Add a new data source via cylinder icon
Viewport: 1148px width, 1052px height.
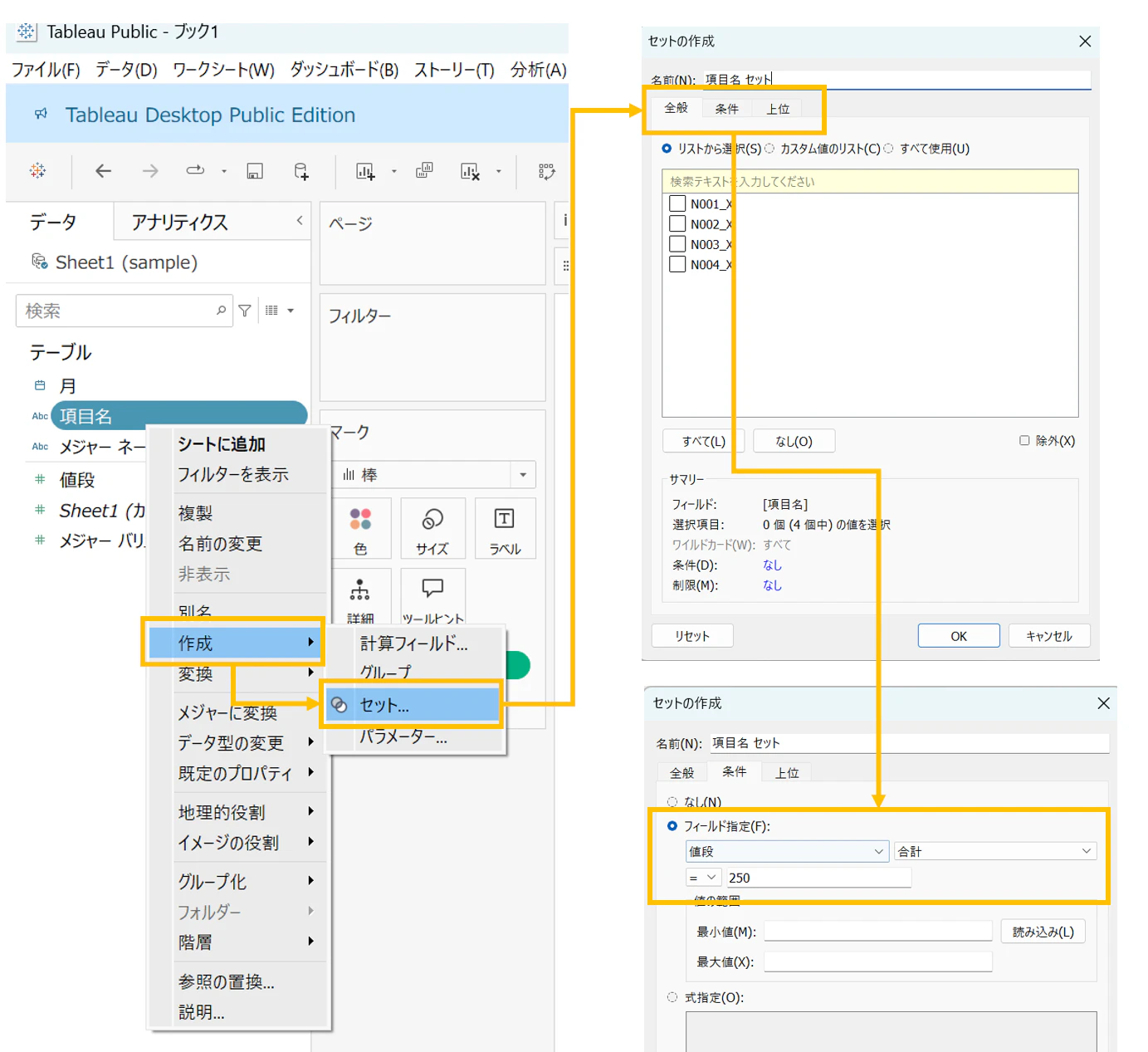click(301, 171)
